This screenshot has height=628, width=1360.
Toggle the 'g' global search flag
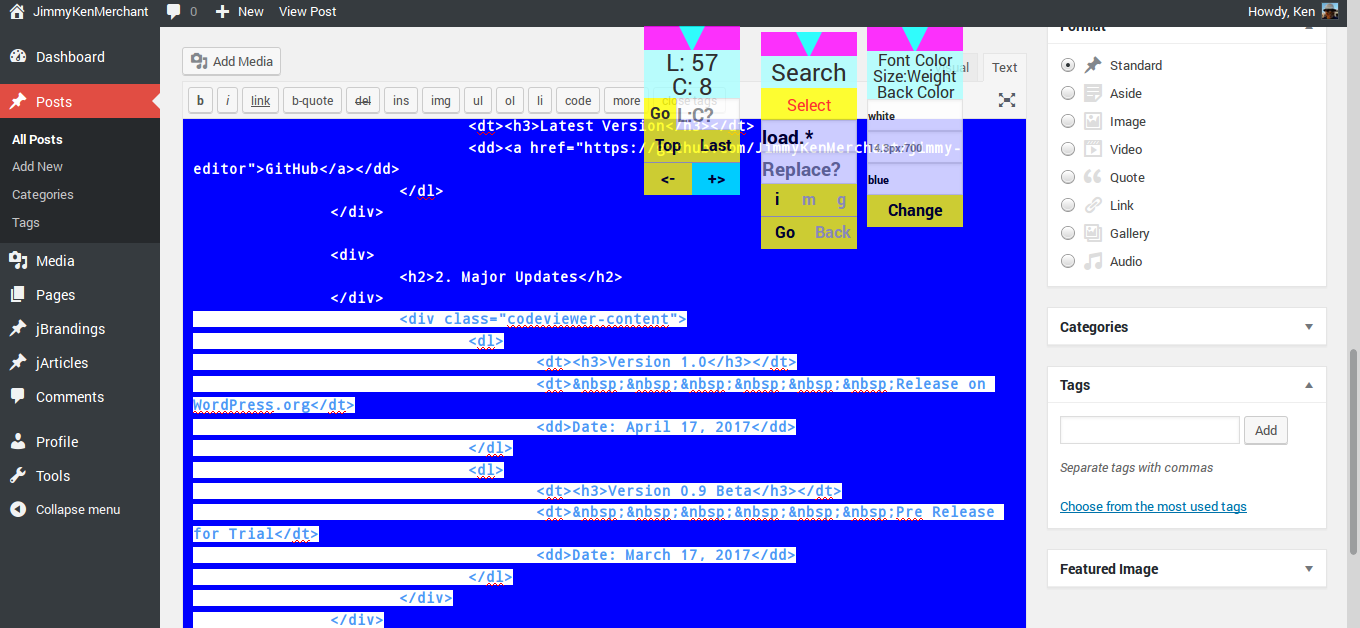tap(841, 200)
